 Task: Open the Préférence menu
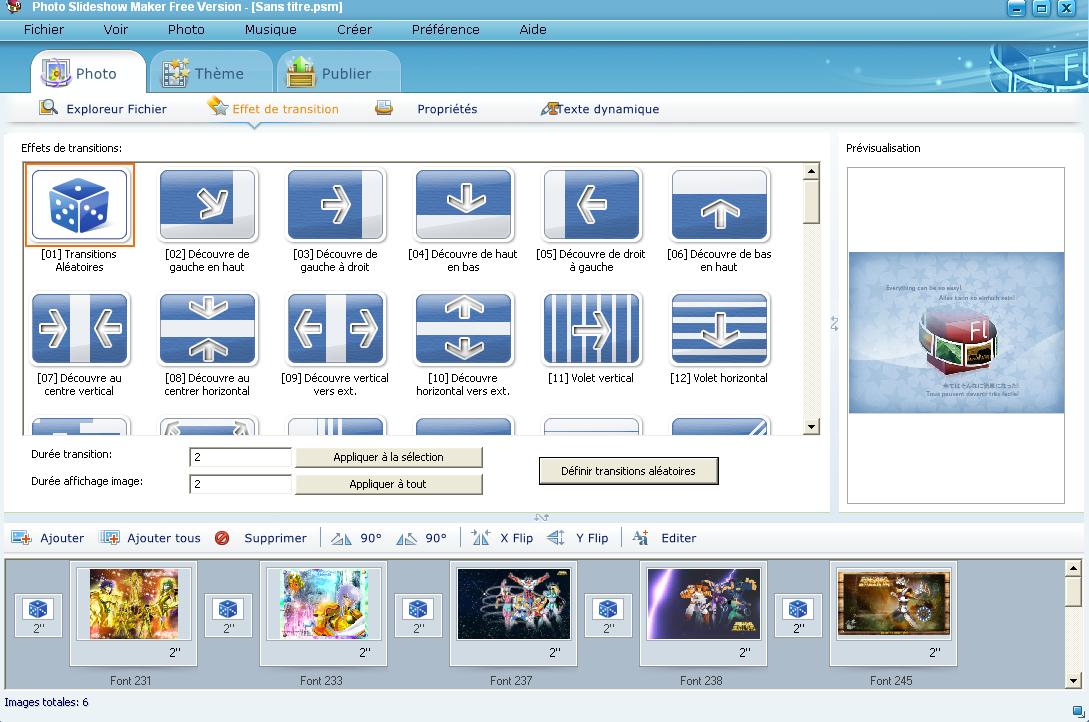tap(445, 29)
